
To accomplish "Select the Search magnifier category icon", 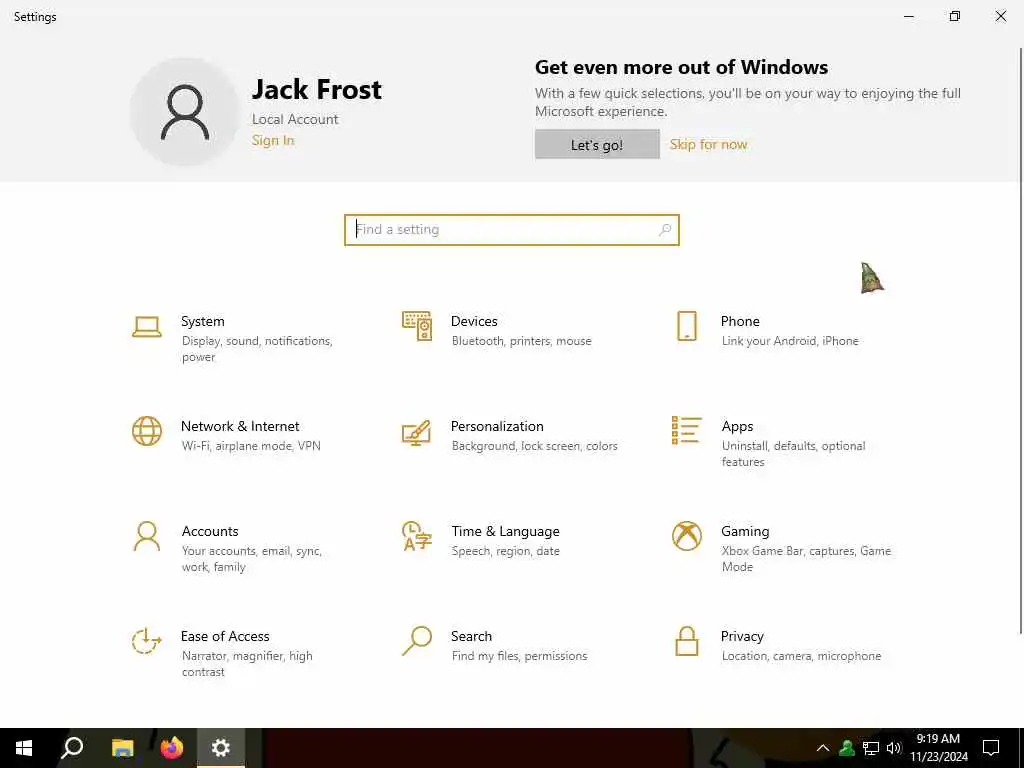I will tap(417, 641).
